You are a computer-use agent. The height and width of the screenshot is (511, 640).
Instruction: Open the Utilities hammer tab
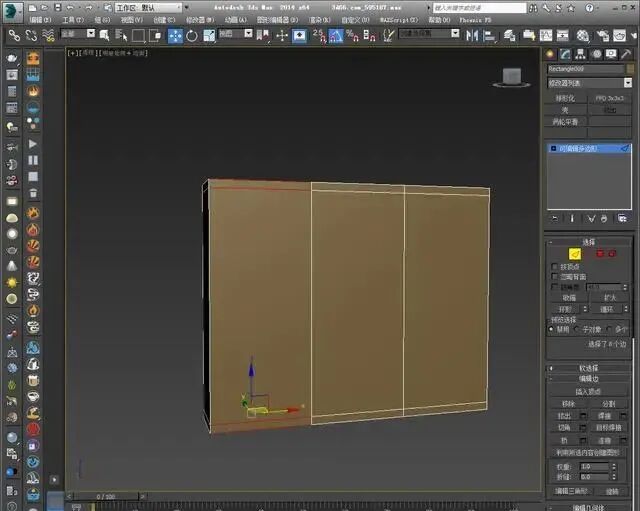click(x=626, y=54)
